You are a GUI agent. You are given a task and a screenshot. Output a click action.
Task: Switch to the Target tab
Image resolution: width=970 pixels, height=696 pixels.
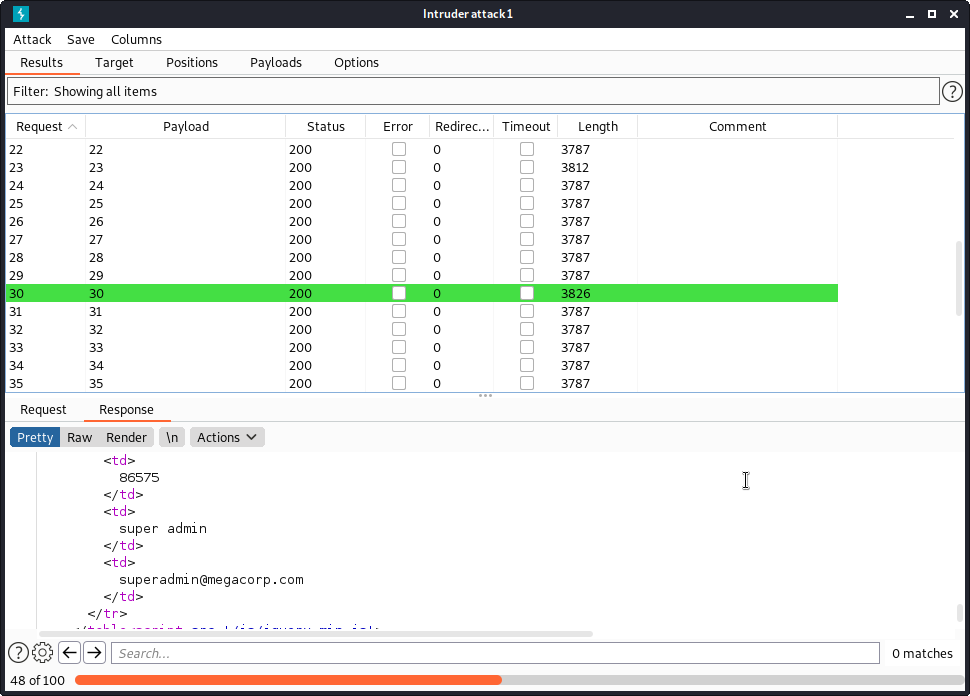(114, 62)
